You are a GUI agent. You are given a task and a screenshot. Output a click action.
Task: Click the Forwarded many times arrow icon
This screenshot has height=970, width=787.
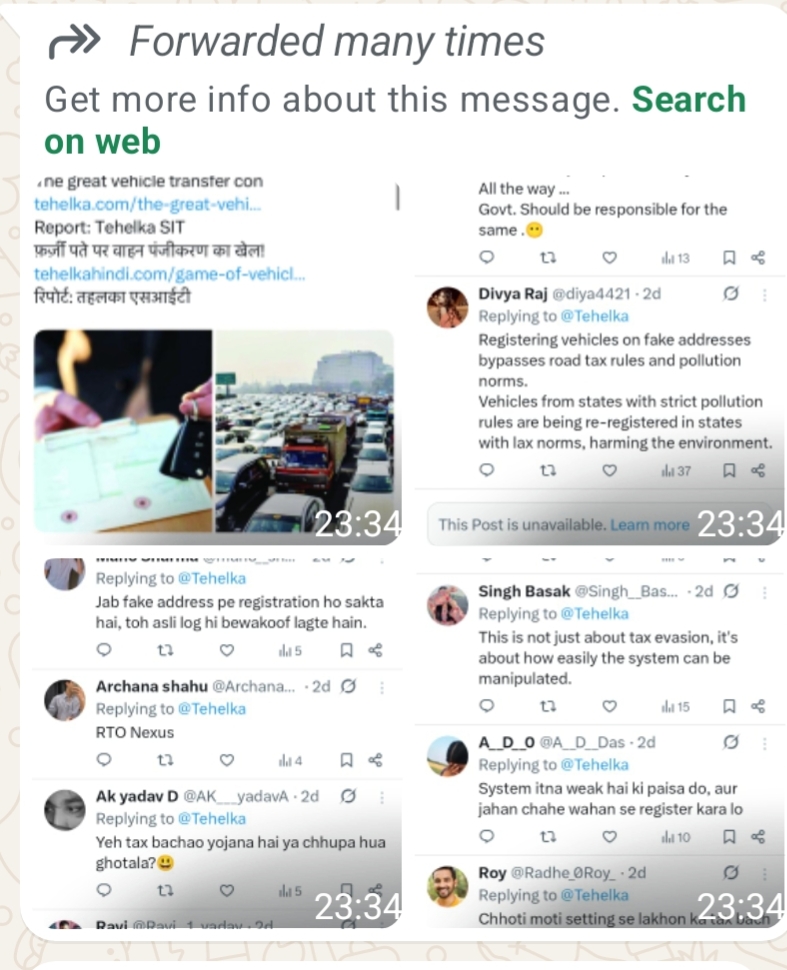click(x=74, y=41)
